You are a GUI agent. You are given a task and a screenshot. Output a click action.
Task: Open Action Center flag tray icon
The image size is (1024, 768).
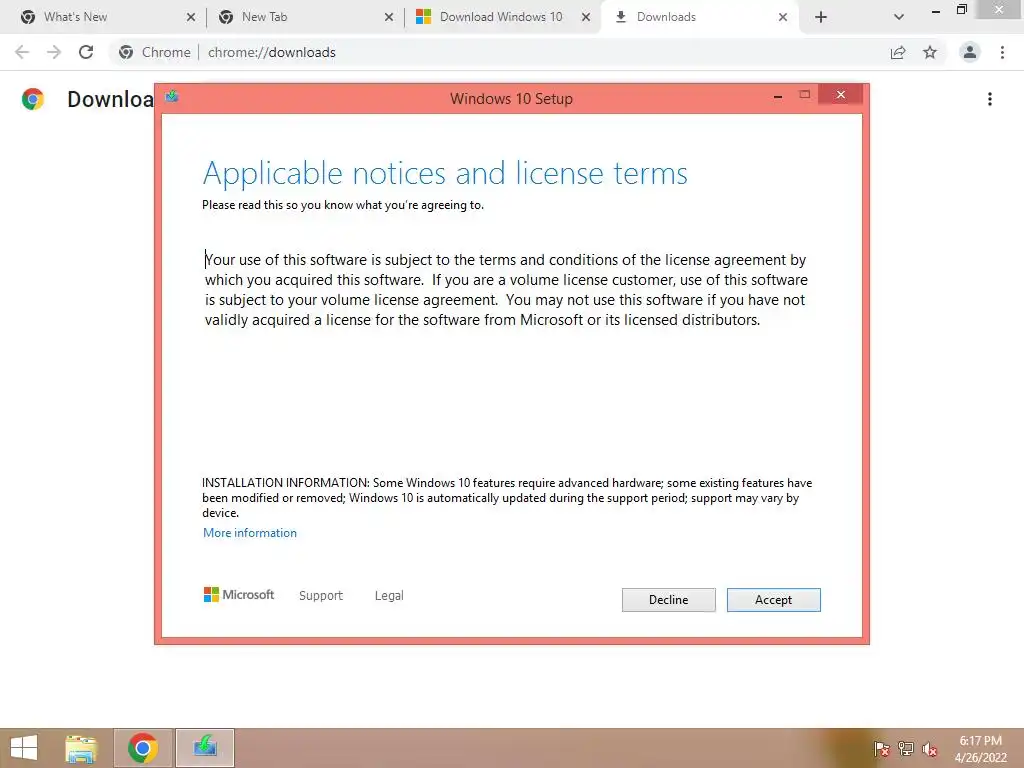(882, 748)
